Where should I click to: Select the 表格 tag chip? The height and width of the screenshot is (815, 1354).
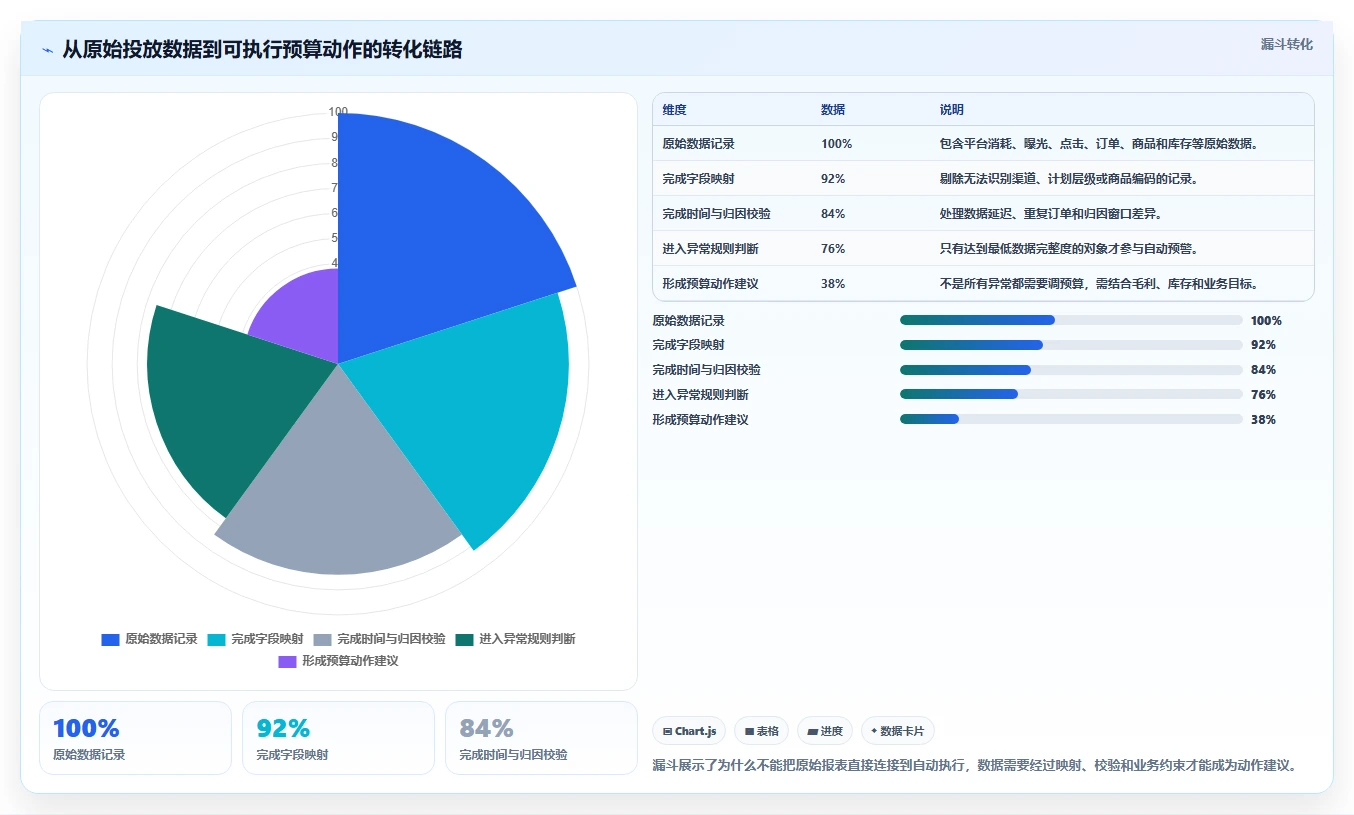762,731
